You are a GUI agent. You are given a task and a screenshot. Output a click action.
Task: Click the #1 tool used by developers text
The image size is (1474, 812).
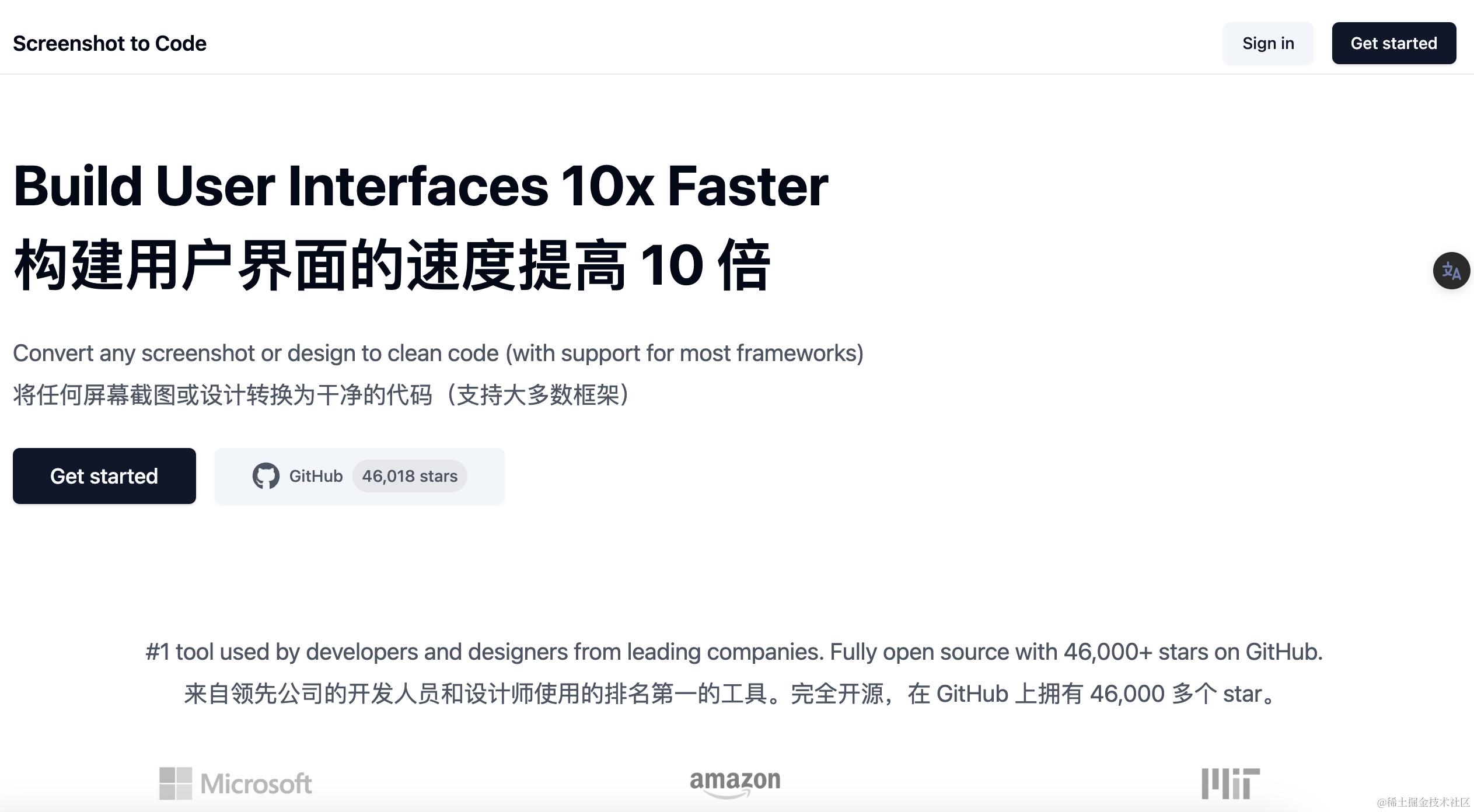734,652
